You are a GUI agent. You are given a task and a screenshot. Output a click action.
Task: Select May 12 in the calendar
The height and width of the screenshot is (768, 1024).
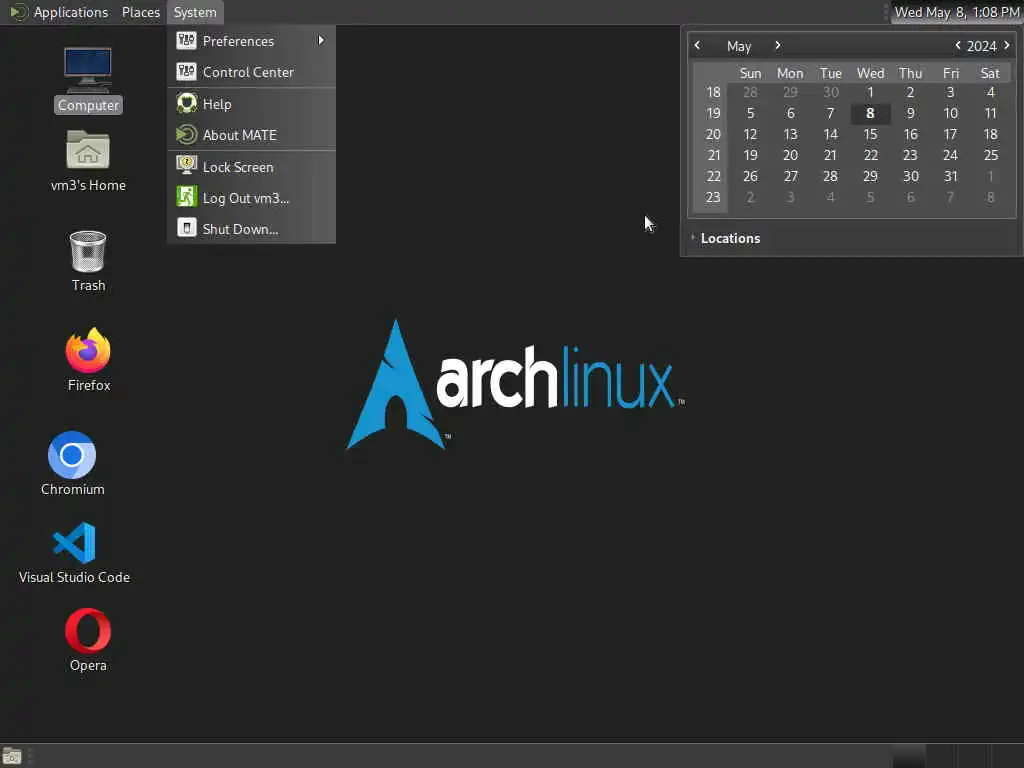(750, 134)
